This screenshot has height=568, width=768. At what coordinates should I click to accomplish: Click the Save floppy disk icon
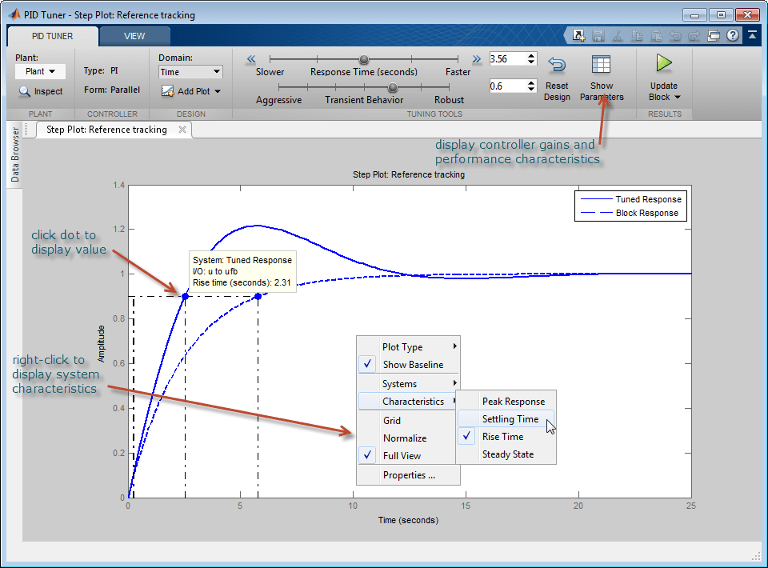598,35
